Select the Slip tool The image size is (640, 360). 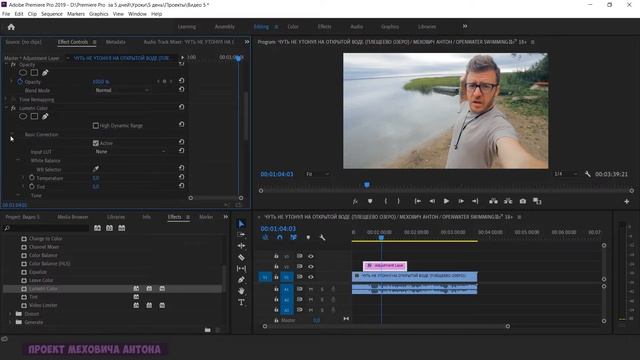pyautogui.click(x=241, y=269)
